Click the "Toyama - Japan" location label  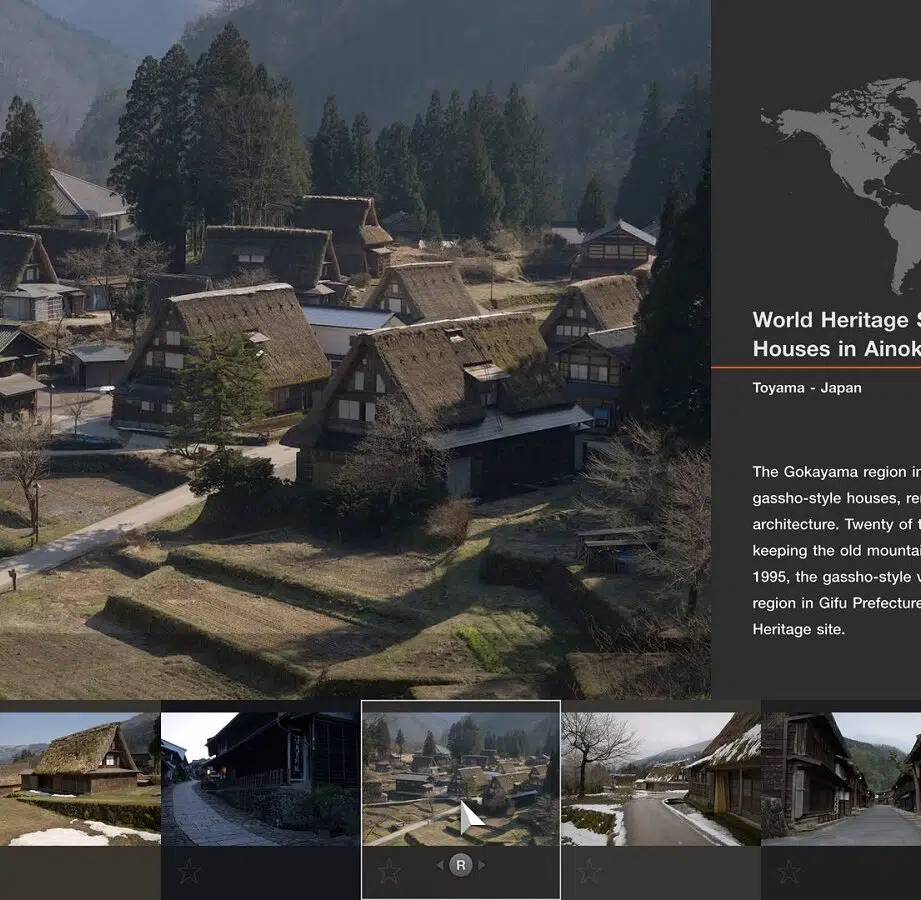(x=806, y=388)
